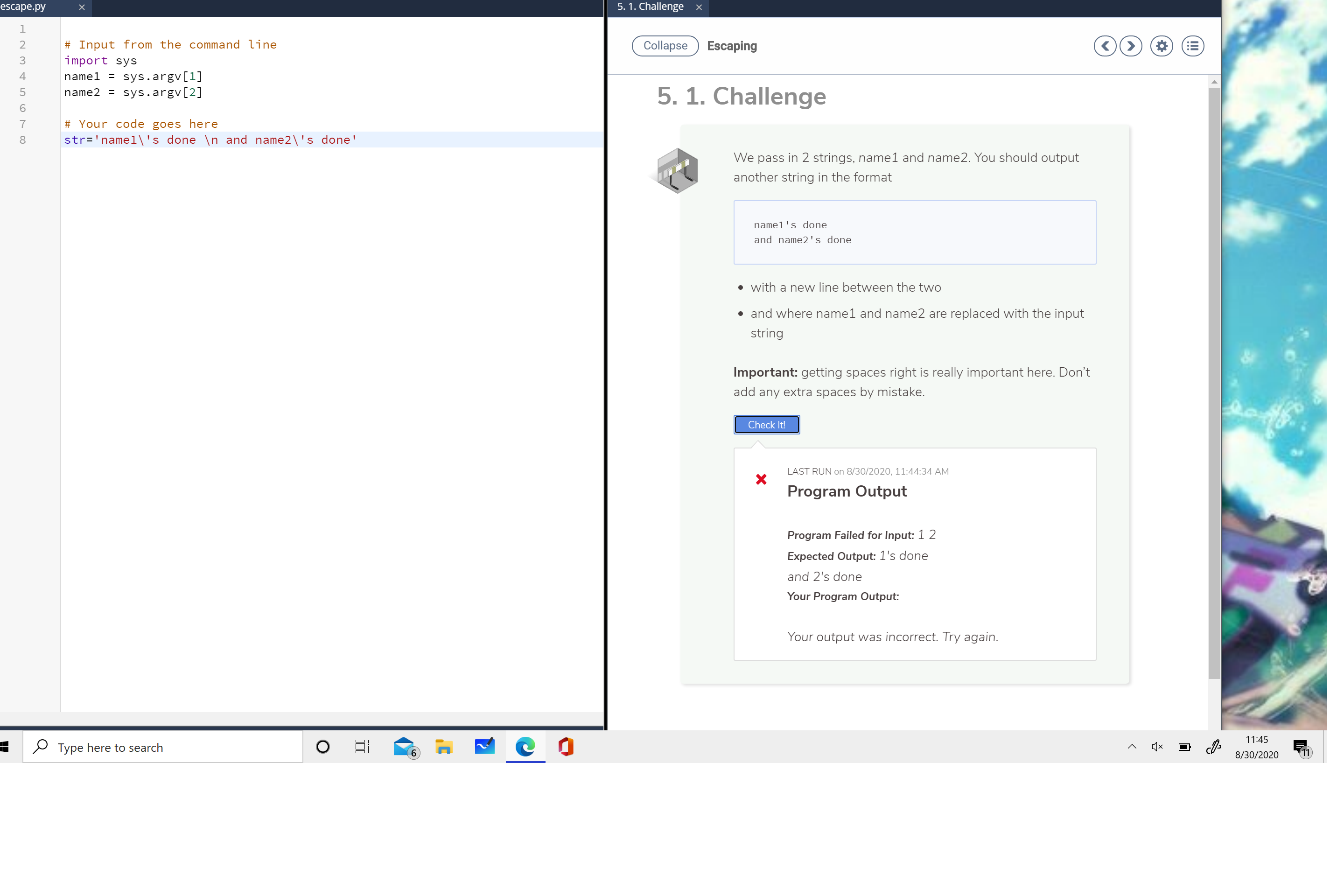Screen dimensions: 1344x896
Task: Click the Check It! button
Action: click(766, 425)
